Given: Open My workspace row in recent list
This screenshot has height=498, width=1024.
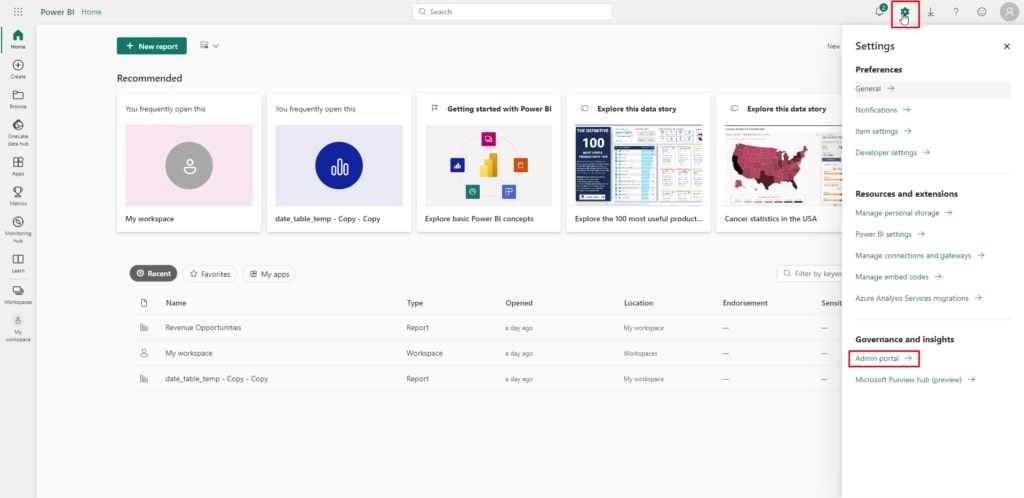Looking at the screenshot, I should pyautogui.click(x=189, y=353).
